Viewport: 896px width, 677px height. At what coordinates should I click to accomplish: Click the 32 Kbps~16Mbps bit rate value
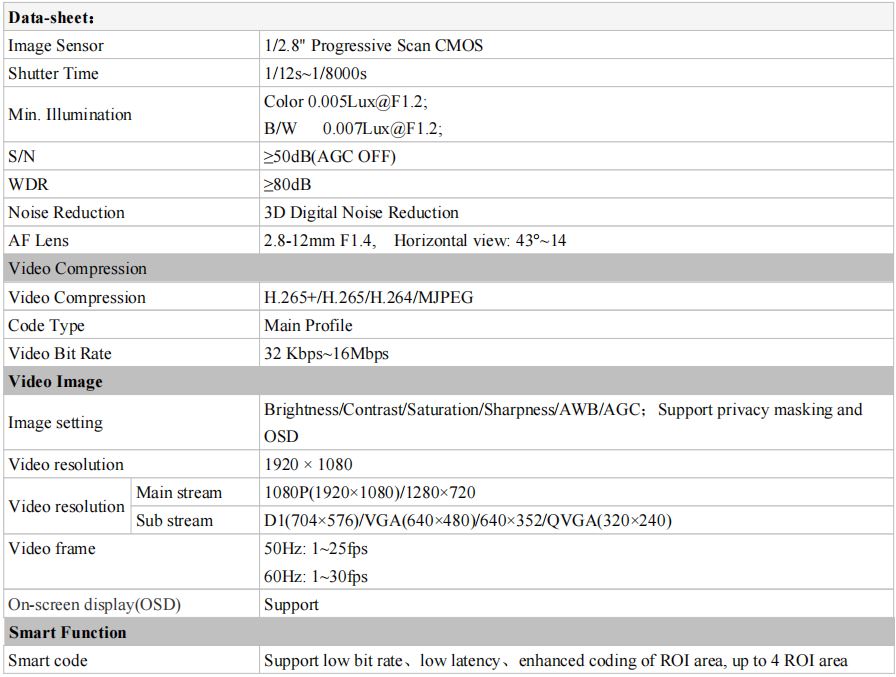pyautogui.click(x=326, y=354)
